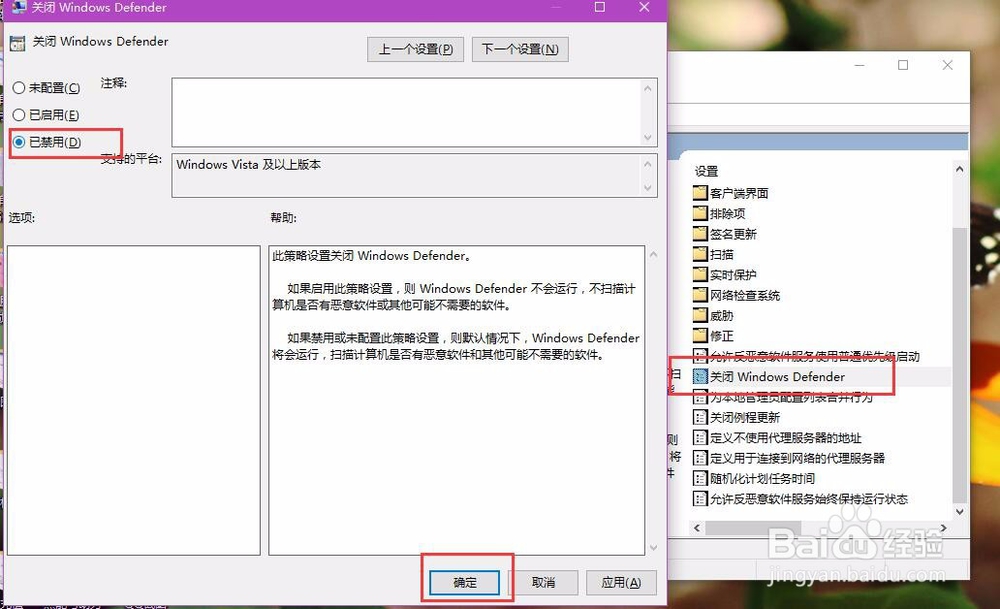
Task: Click the up arrow of supported platform scrollbar
Action: (x=648, y=164)
